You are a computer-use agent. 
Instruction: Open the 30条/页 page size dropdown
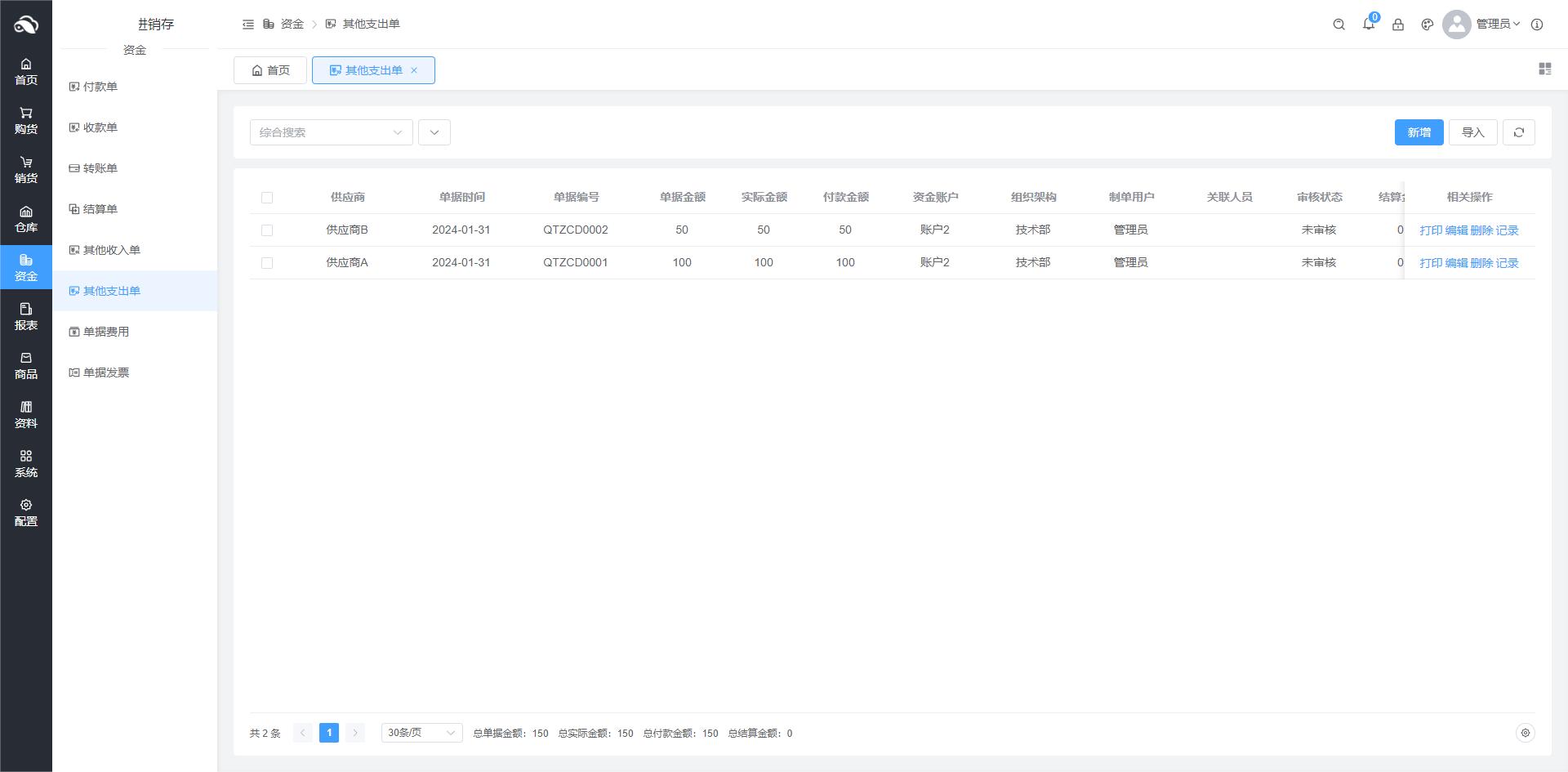tap(421, 733)
